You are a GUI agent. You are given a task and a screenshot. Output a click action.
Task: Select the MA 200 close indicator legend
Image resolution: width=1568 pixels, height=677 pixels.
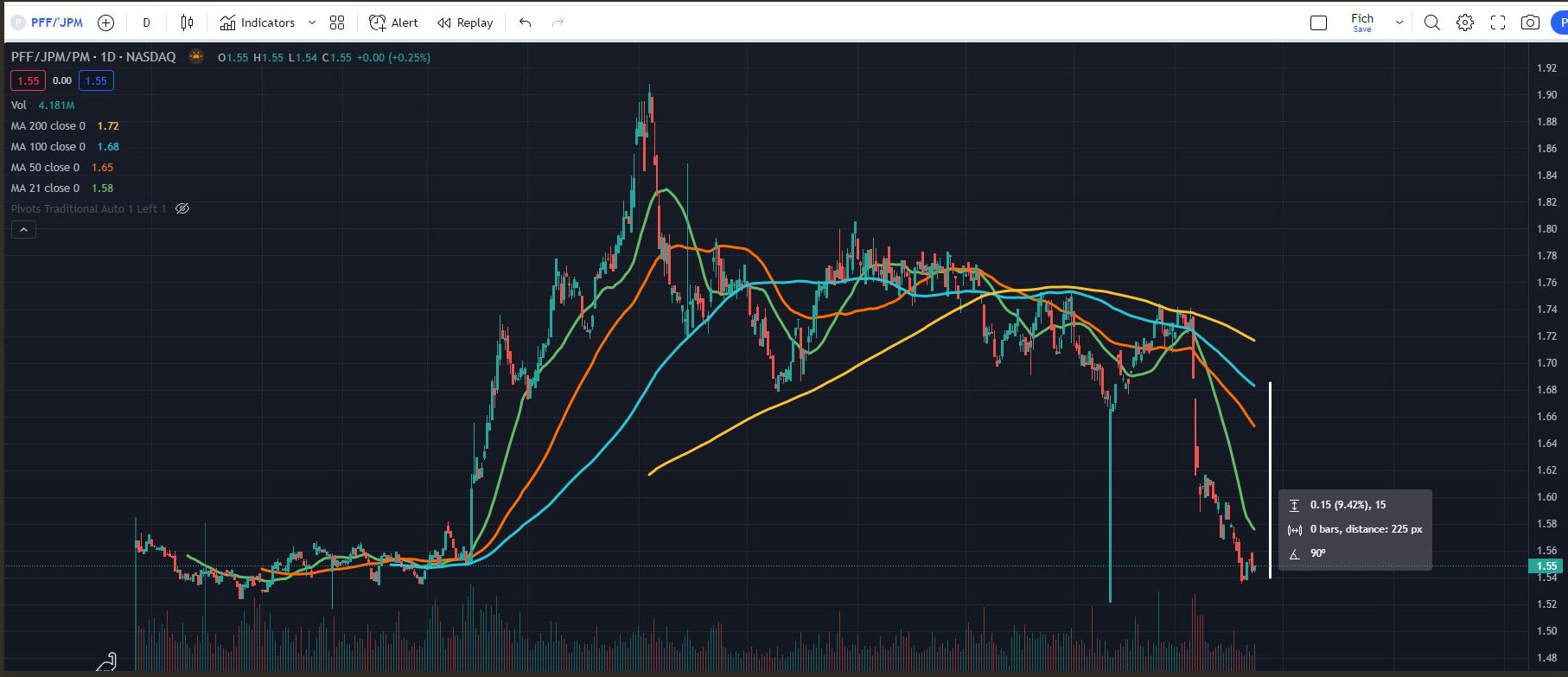65,125
